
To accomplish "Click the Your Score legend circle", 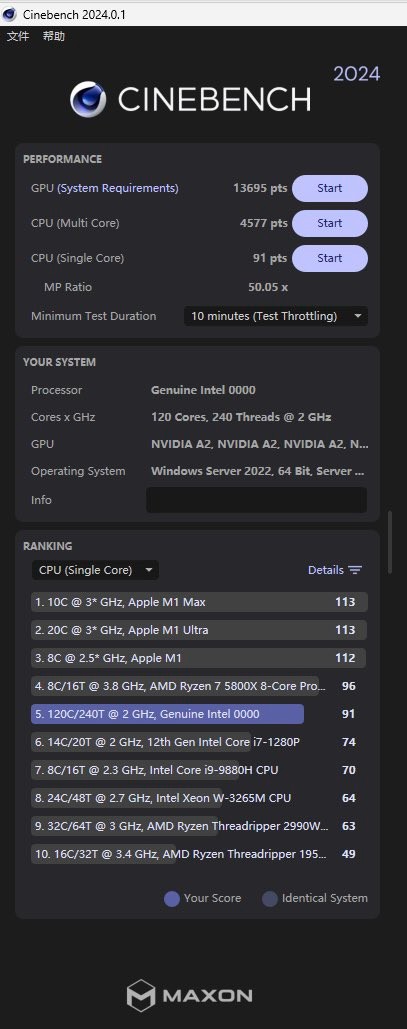I will coord(172,898).
